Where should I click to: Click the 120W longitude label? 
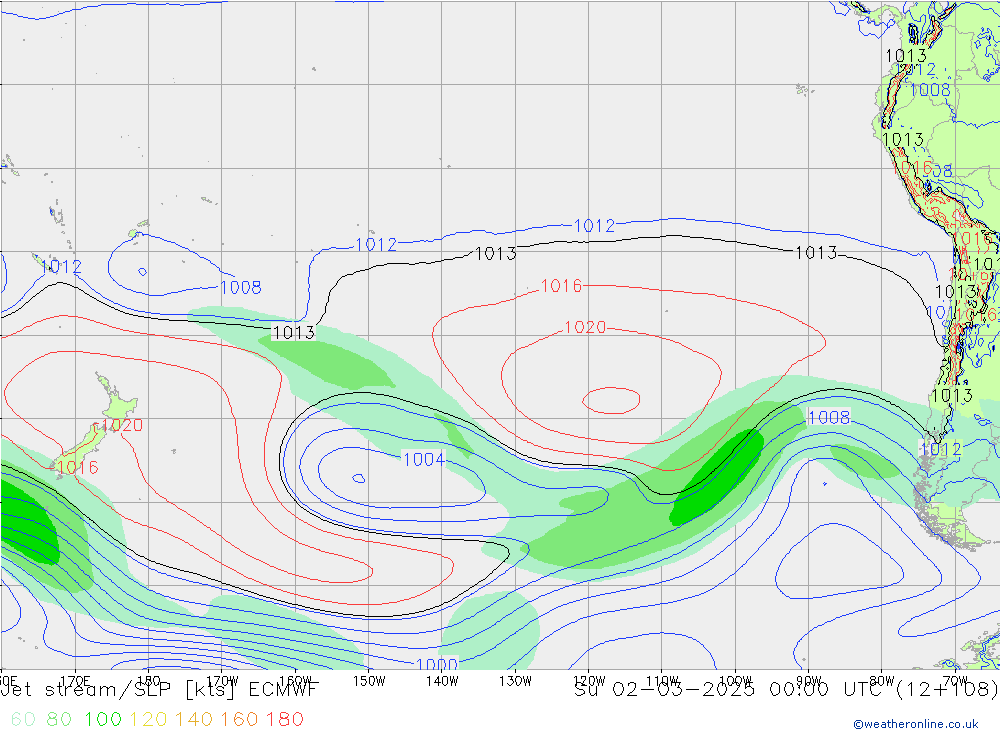click(x=589, y=681)
